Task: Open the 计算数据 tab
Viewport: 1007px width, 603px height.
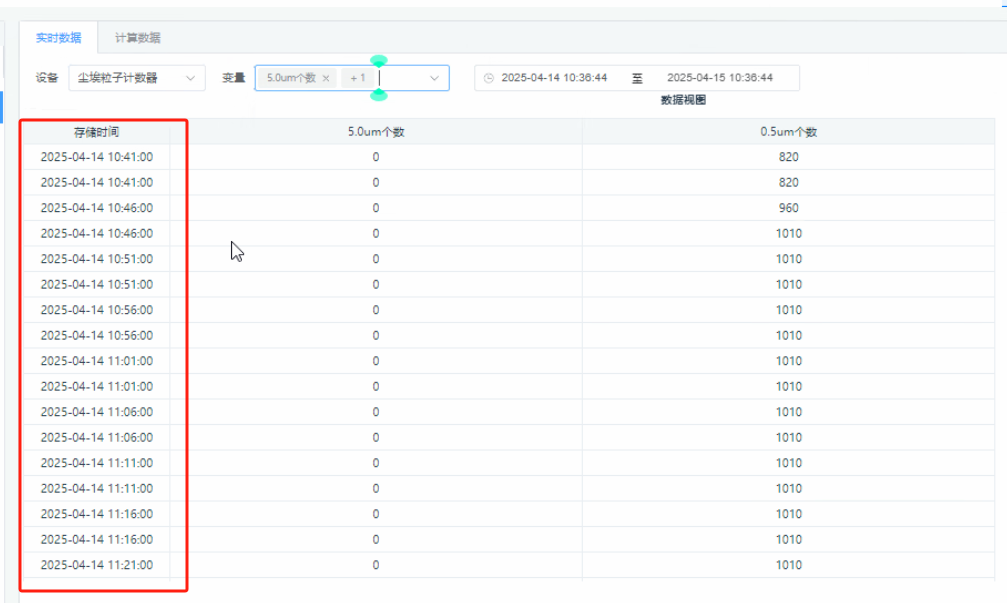Action: click(x=137, y=38)
